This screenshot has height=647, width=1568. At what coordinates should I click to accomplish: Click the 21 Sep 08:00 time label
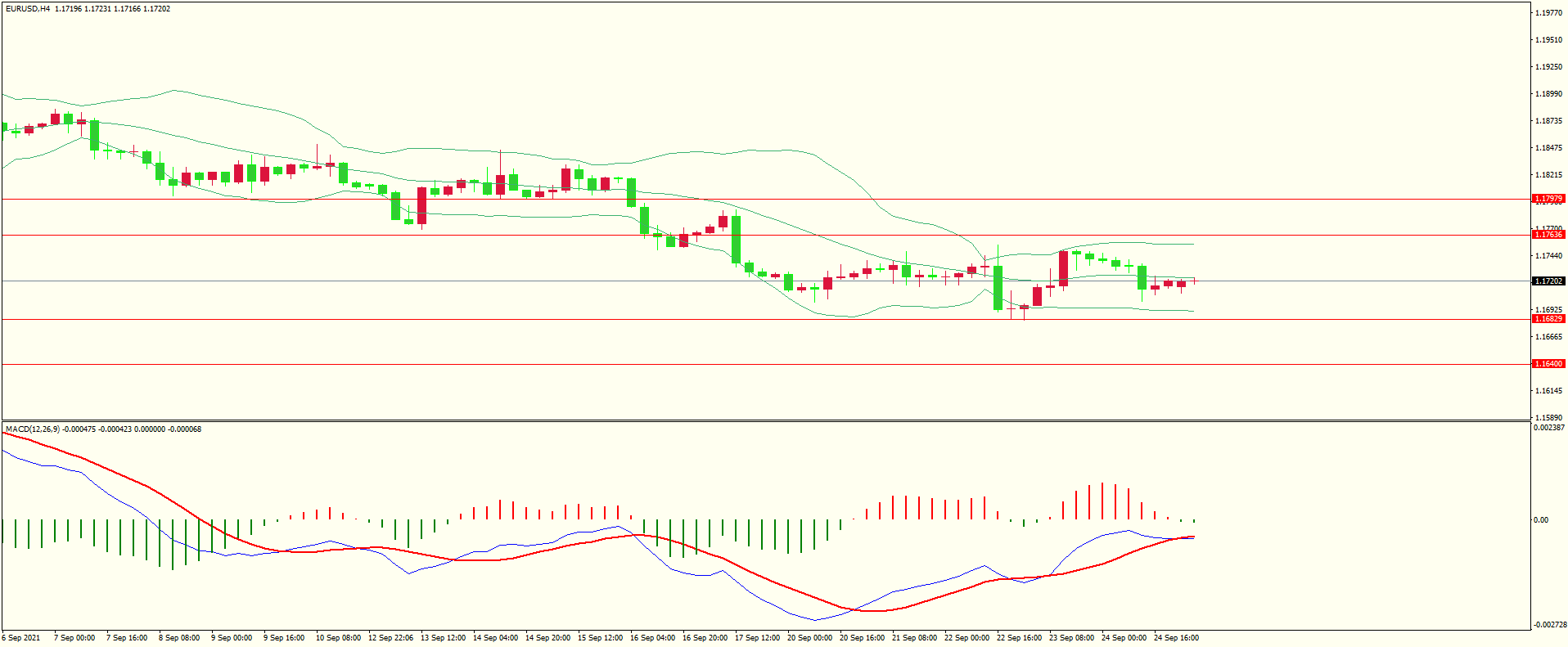(914, 638)
